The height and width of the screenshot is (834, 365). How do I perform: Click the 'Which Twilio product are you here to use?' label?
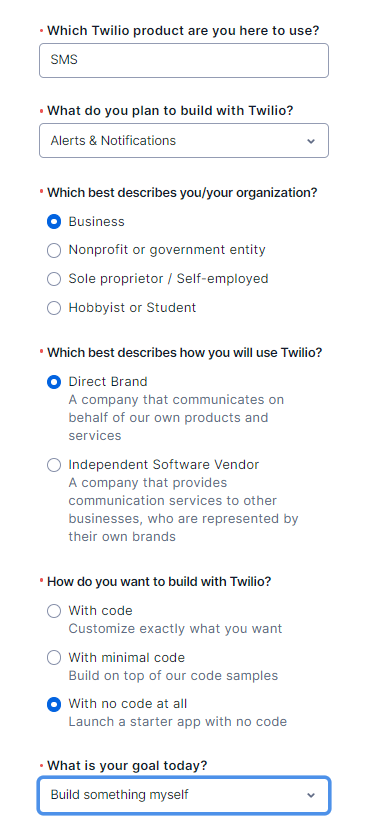[x=183, y=31]
